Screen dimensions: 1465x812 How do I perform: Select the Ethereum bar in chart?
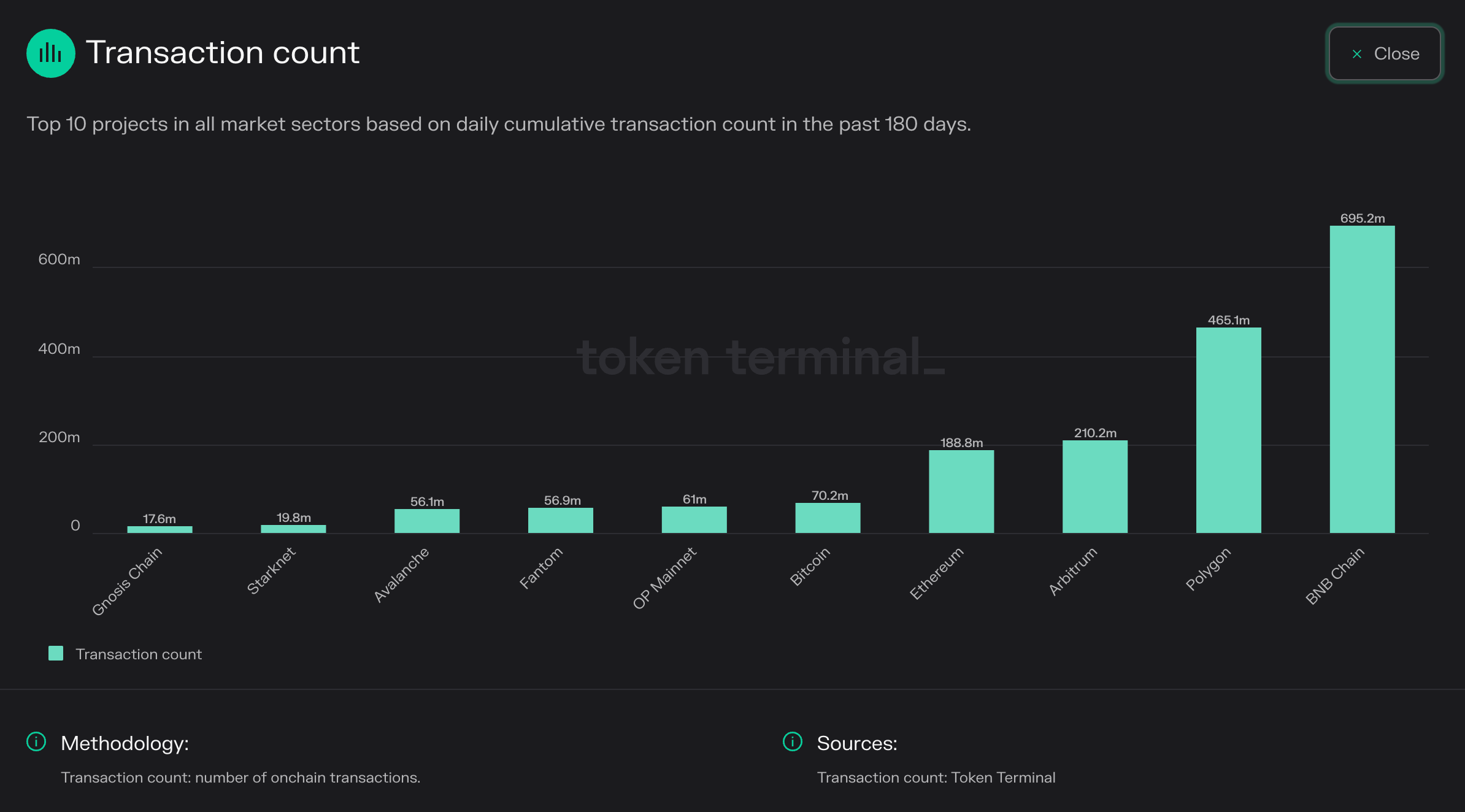click(x=961, y=491)
